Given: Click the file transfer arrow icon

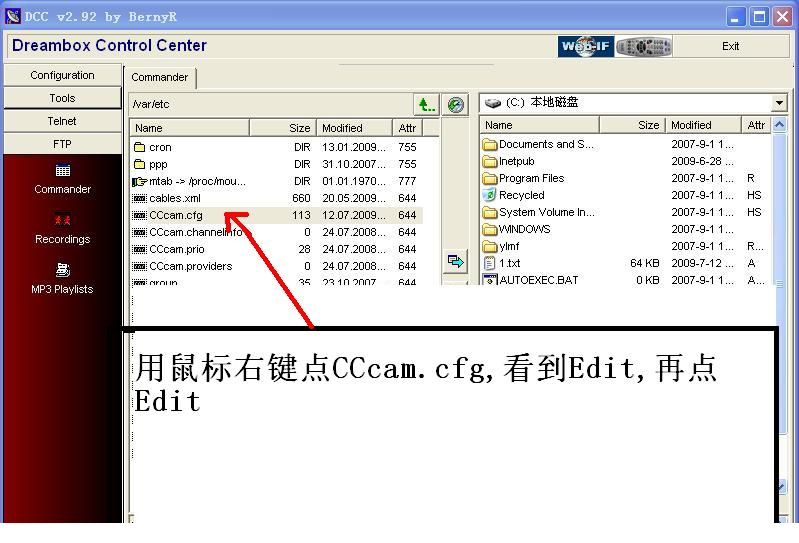Looking at the screenshot, I should tap(455, 261).
